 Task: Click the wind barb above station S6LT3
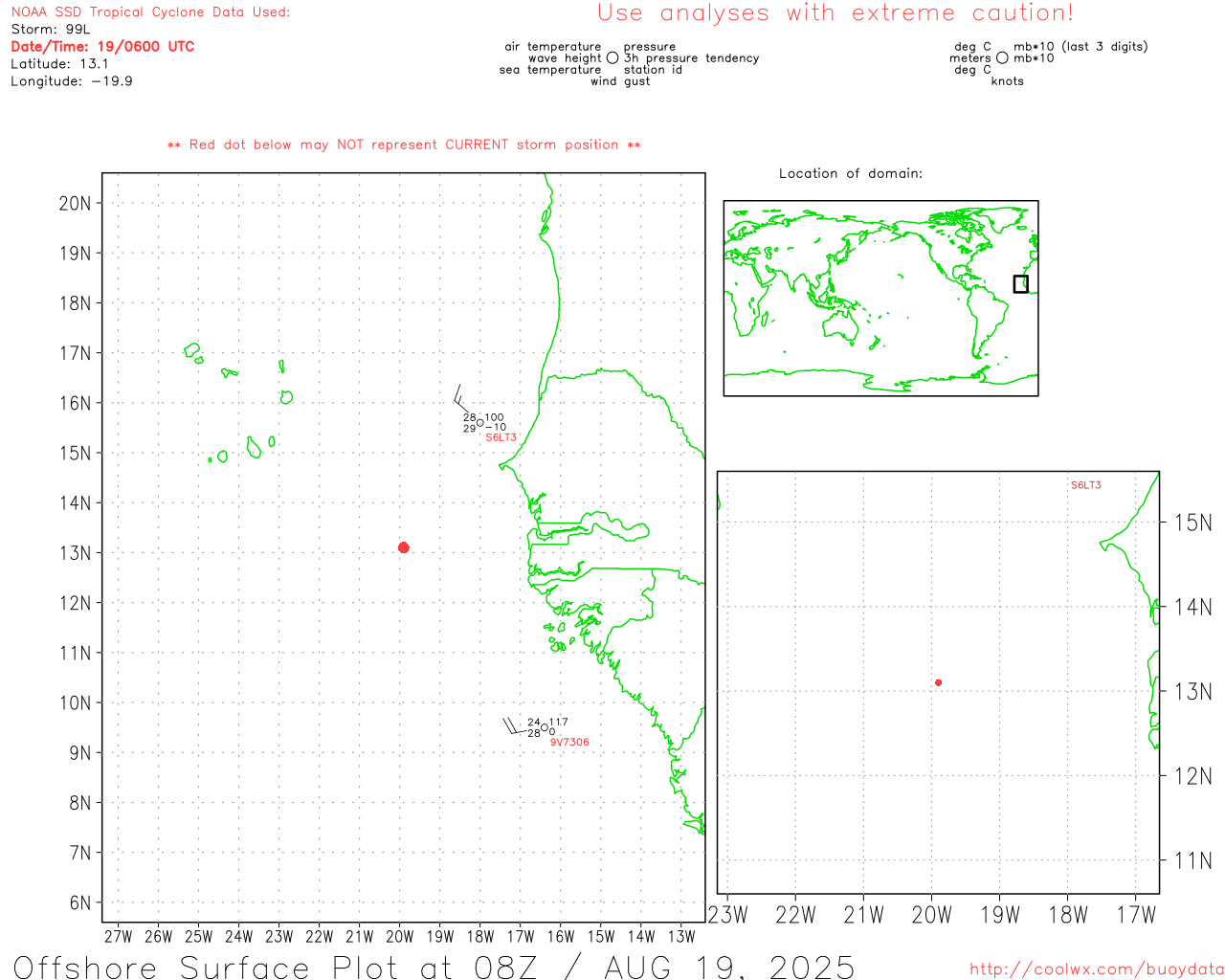tap(462, 398)
